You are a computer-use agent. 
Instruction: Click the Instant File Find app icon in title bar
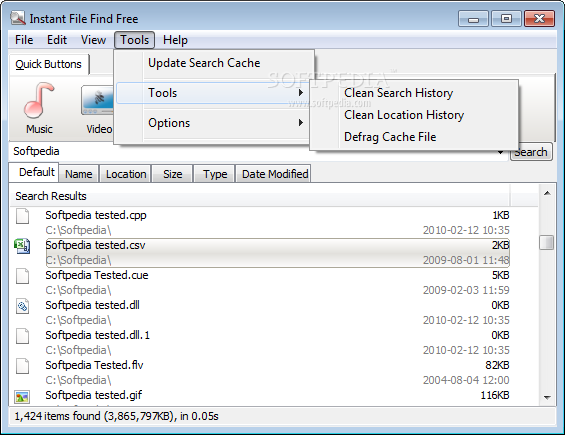coord(18,18)
